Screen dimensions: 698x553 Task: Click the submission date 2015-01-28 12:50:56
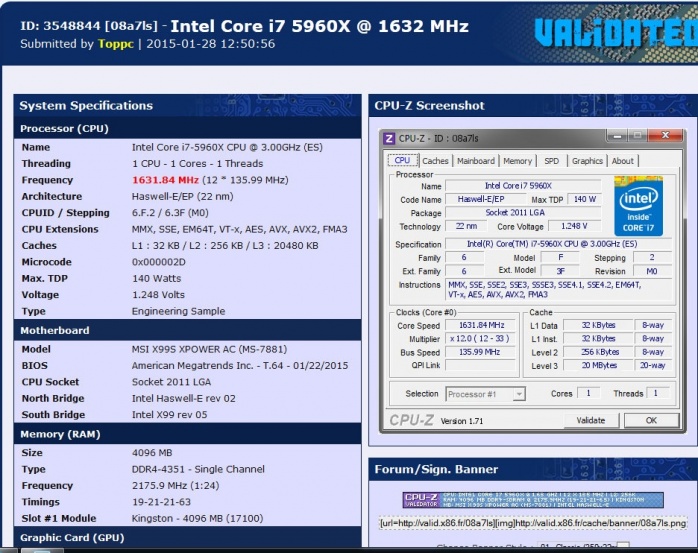click(x=211, y=44)
